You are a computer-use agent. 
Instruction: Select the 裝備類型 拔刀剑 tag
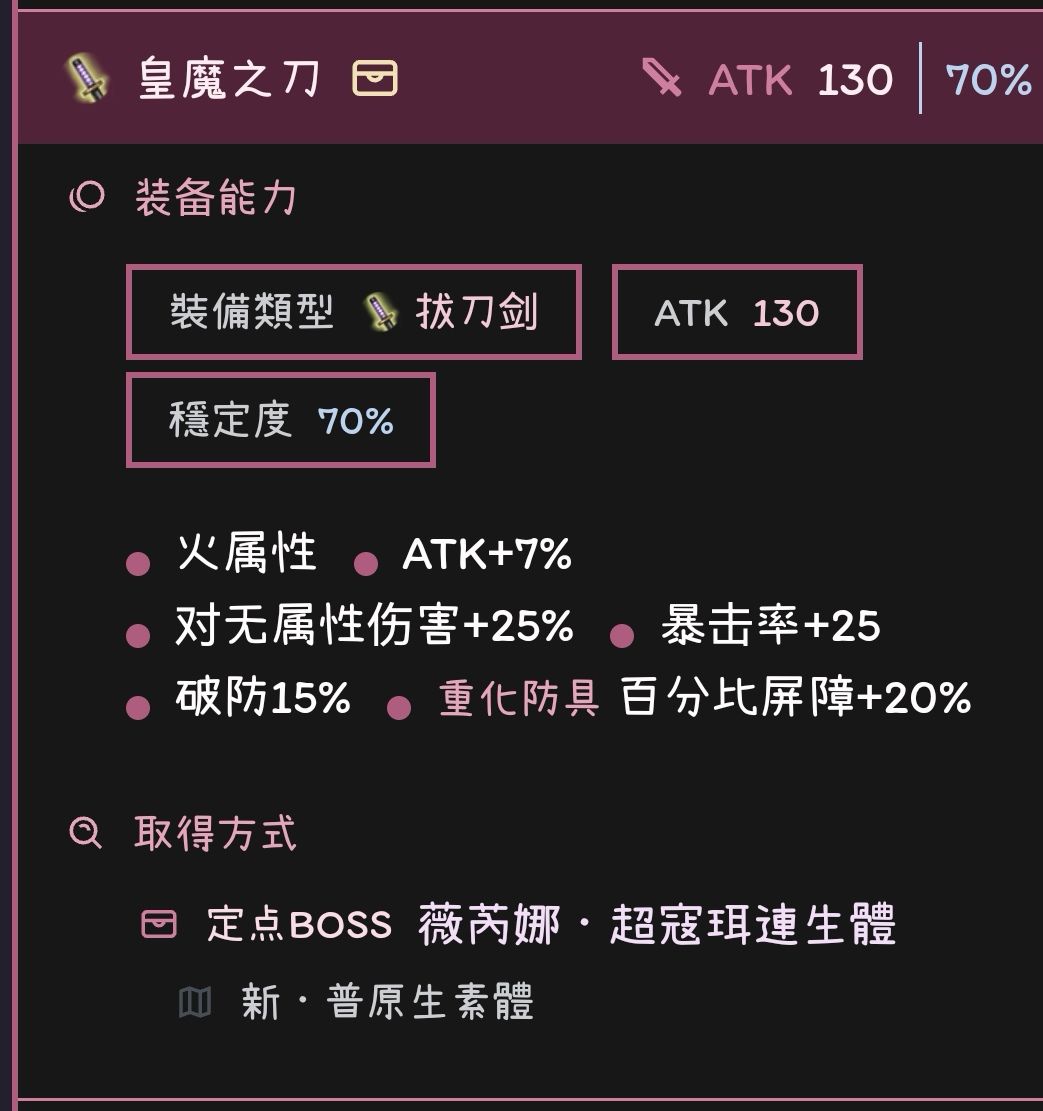point(354,313)
